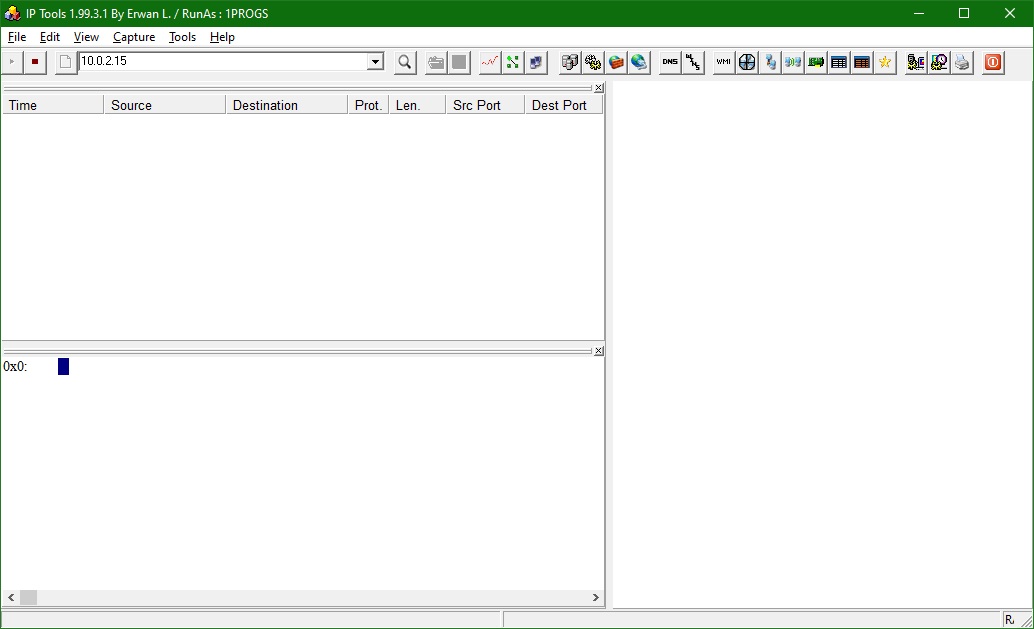Sort by the Src Port column header
The height and width of the screenshot is (629, 1034).
click(485, 105)
